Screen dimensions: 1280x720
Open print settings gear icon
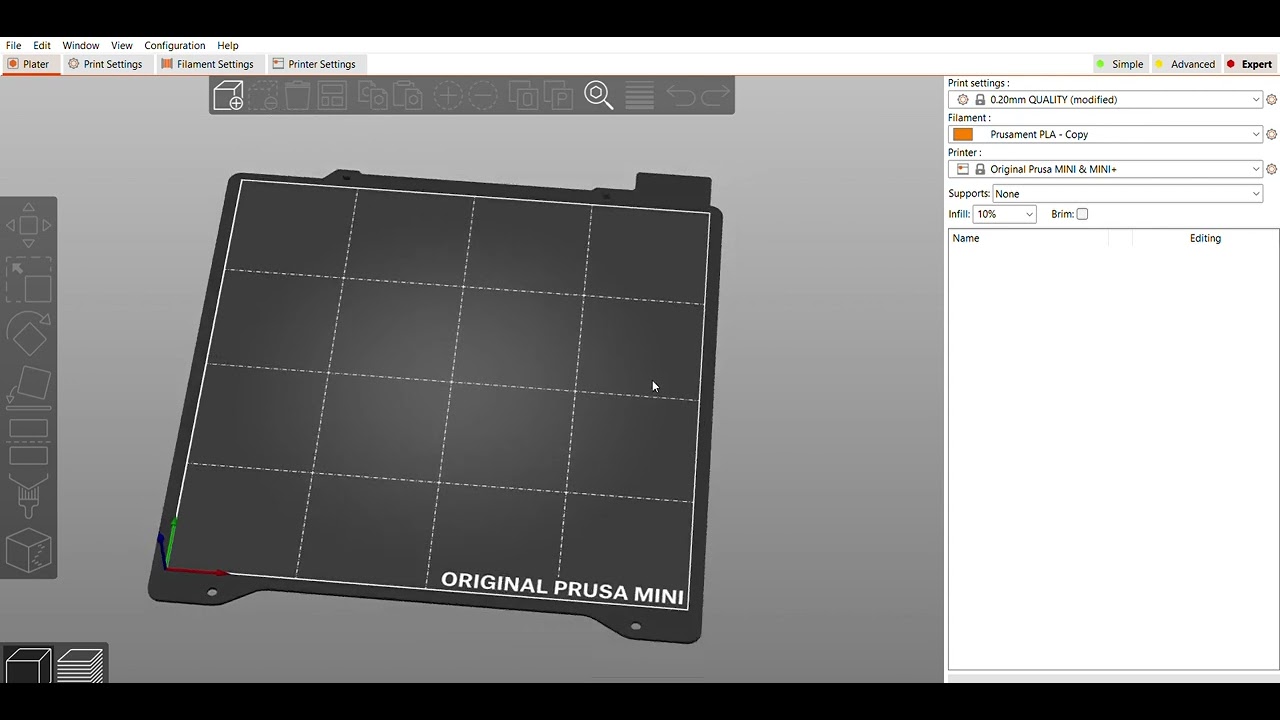1271,100
